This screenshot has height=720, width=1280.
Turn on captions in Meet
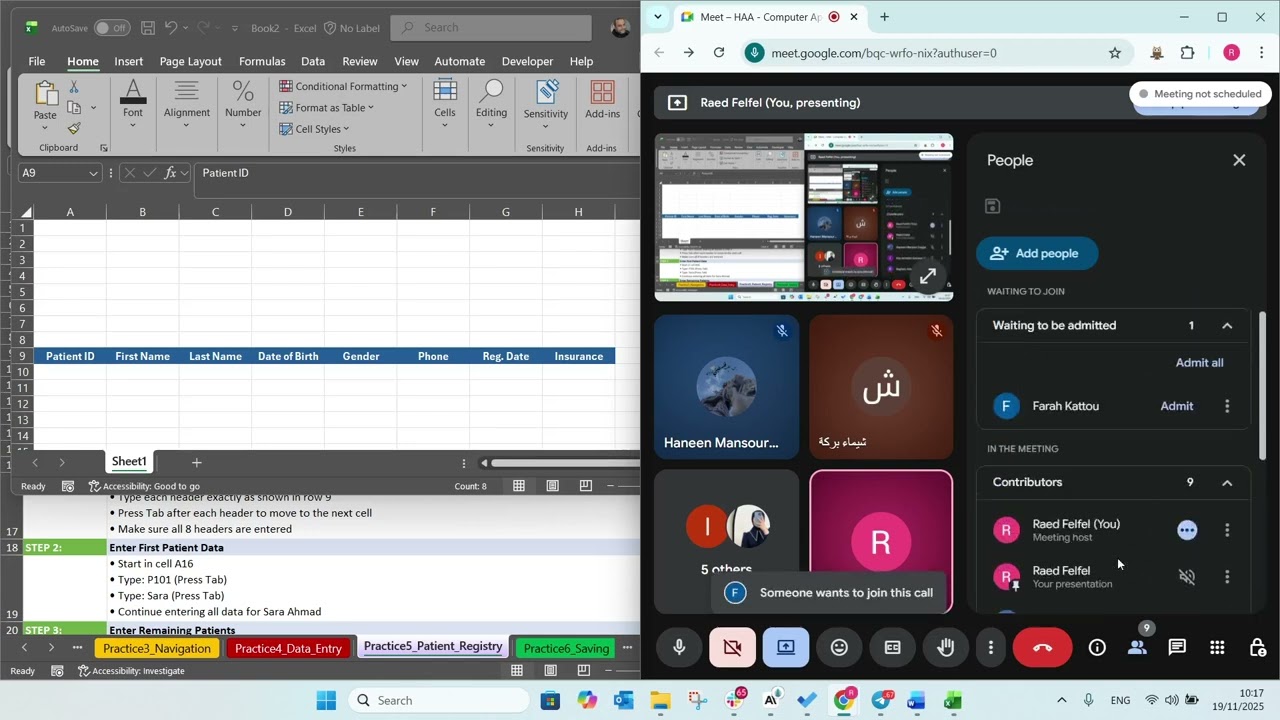point(892,647)
